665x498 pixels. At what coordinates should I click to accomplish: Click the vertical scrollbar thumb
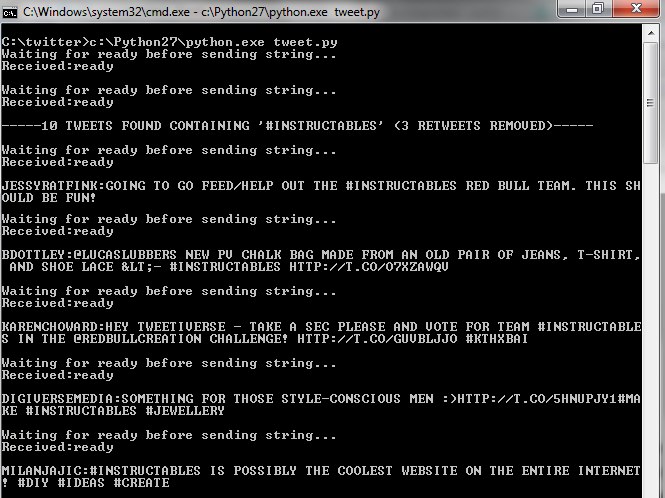(x=650, y=103)
